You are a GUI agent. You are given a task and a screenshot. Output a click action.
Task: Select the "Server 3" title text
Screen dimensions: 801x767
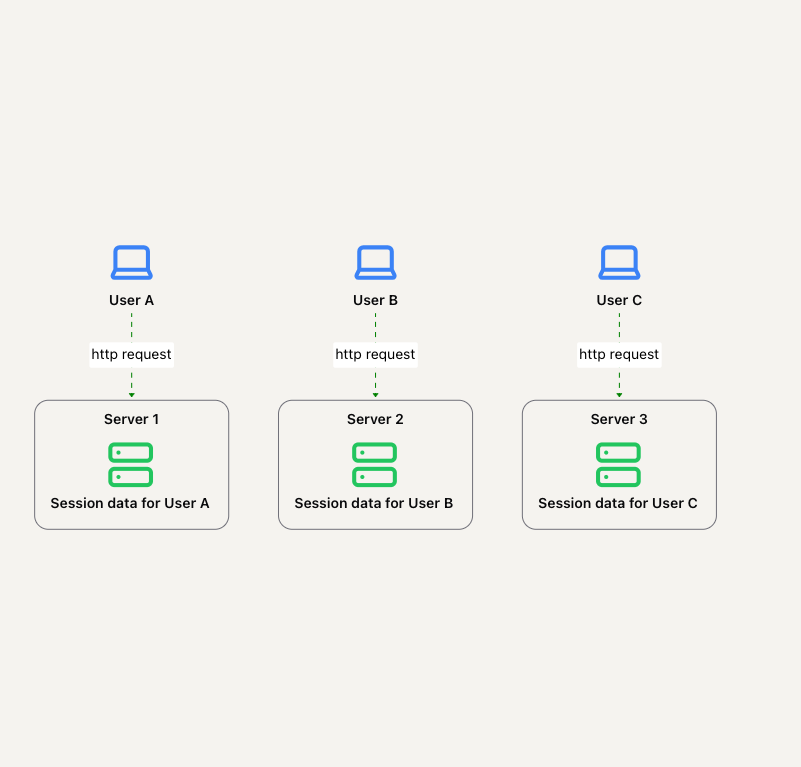coord(619,419)
